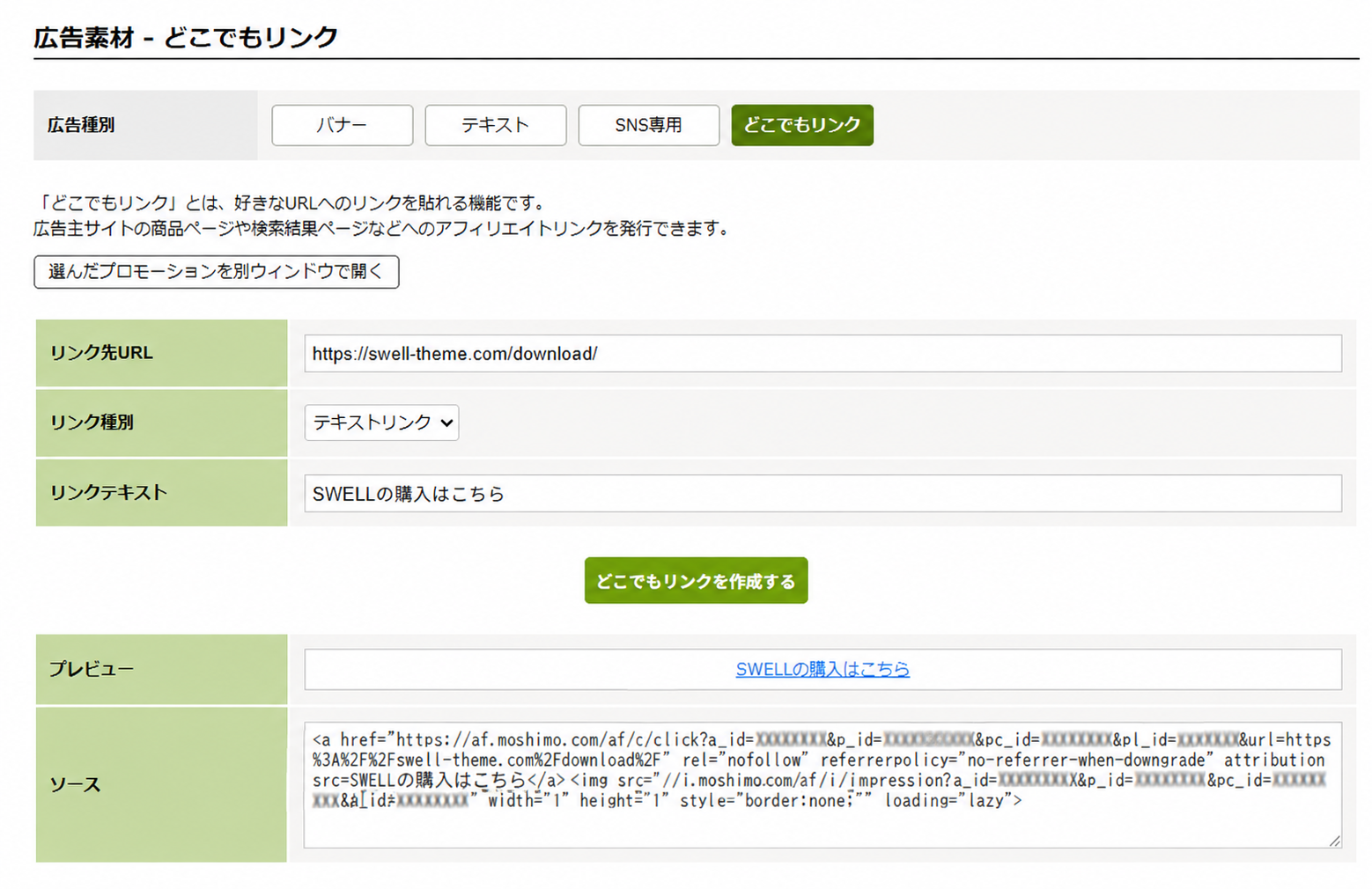Grab the source textarea resize handle

1334,841
